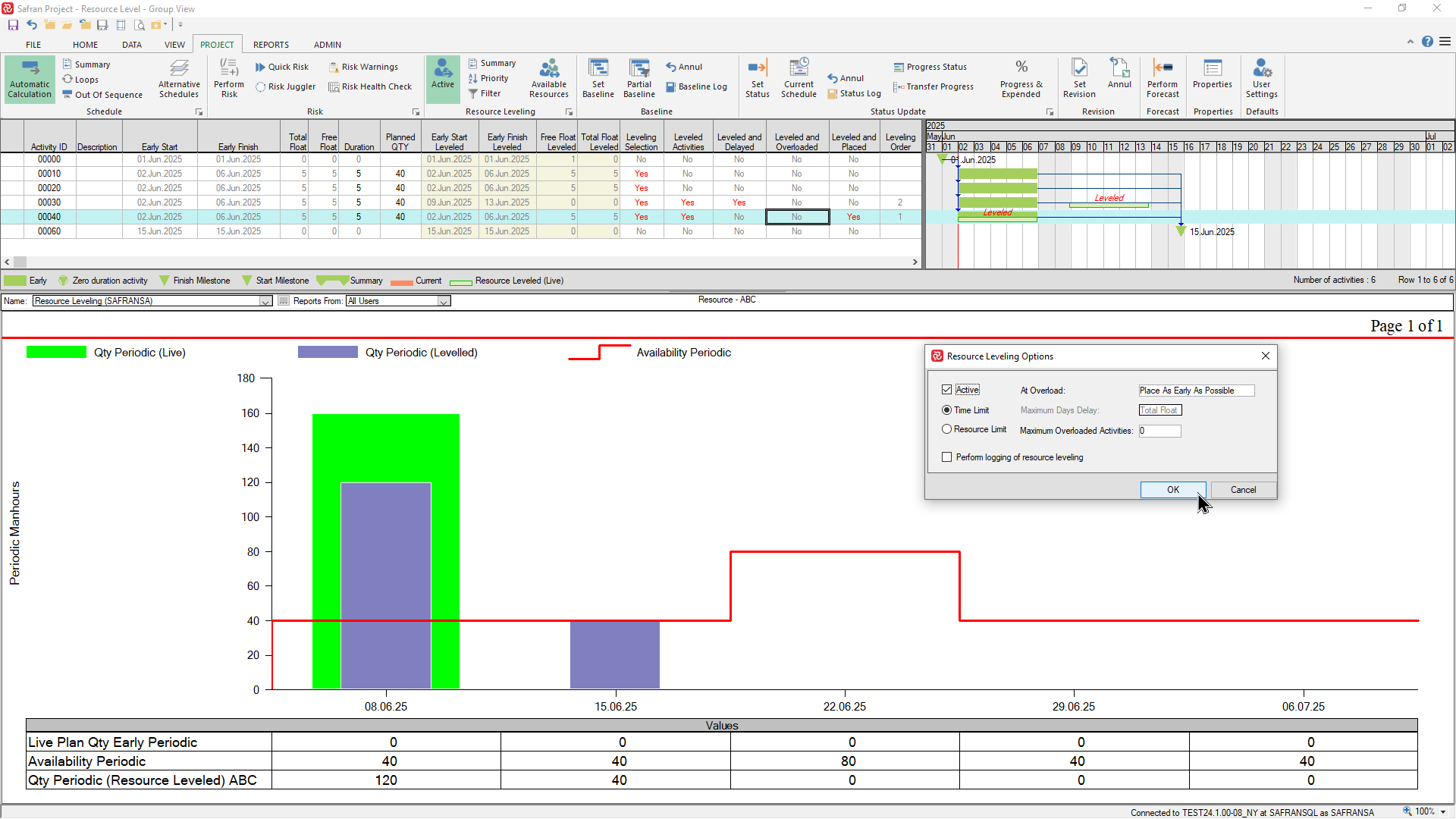Open resource leveling Priority

click(x=488, y=78)
